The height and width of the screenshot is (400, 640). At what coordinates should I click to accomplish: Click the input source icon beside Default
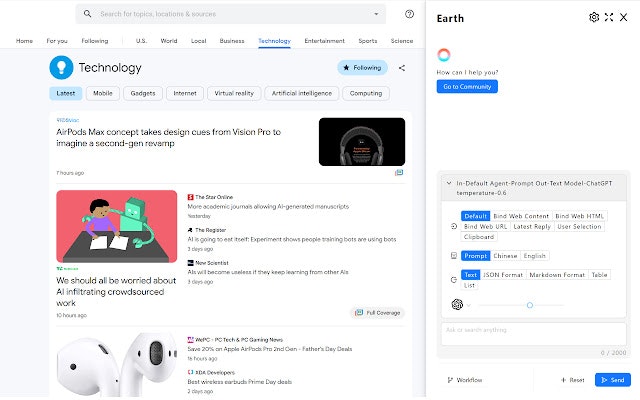click(454, 226)
